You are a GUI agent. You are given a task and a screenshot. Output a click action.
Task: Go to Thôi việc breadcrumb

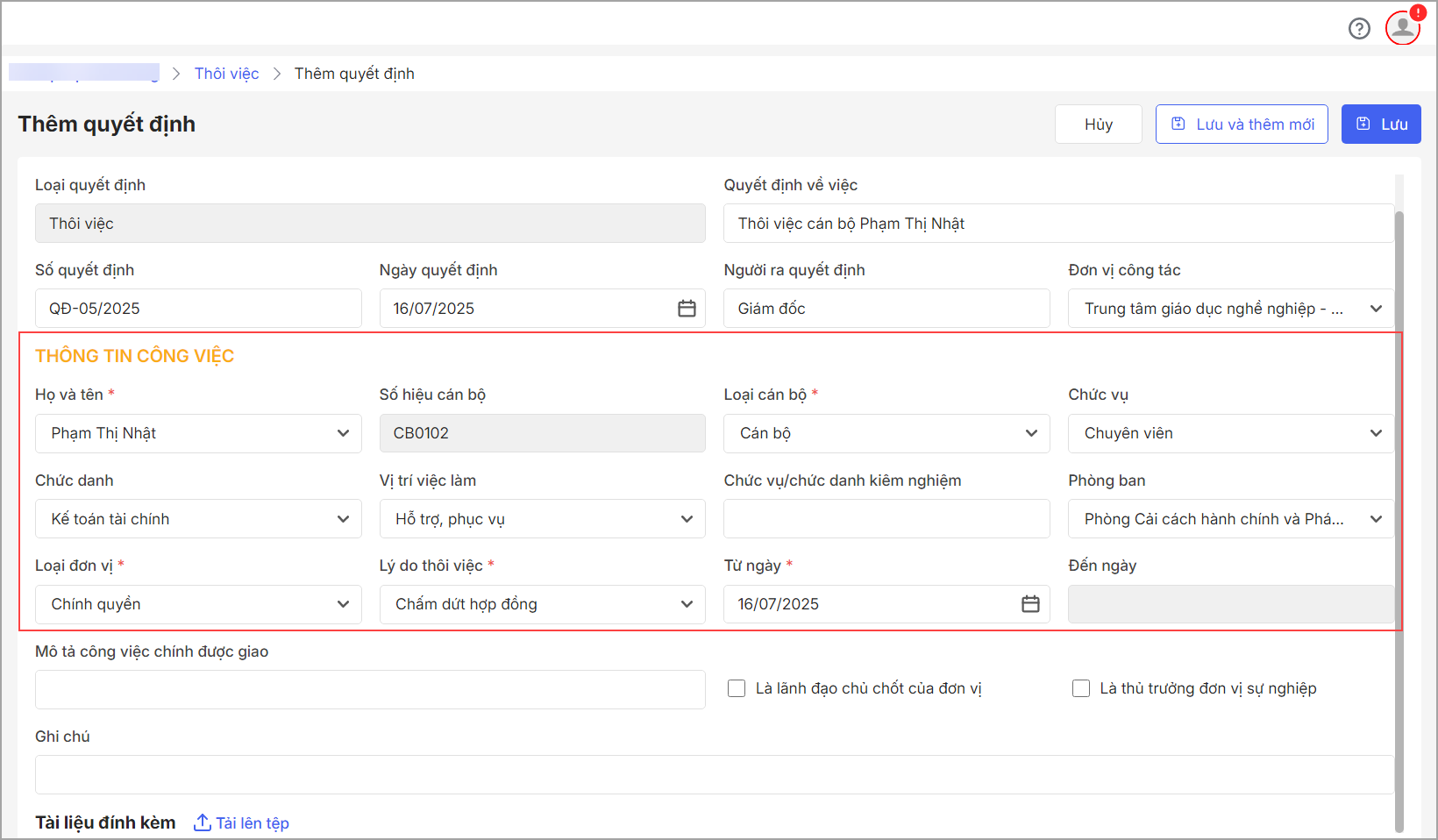point(226,74)
